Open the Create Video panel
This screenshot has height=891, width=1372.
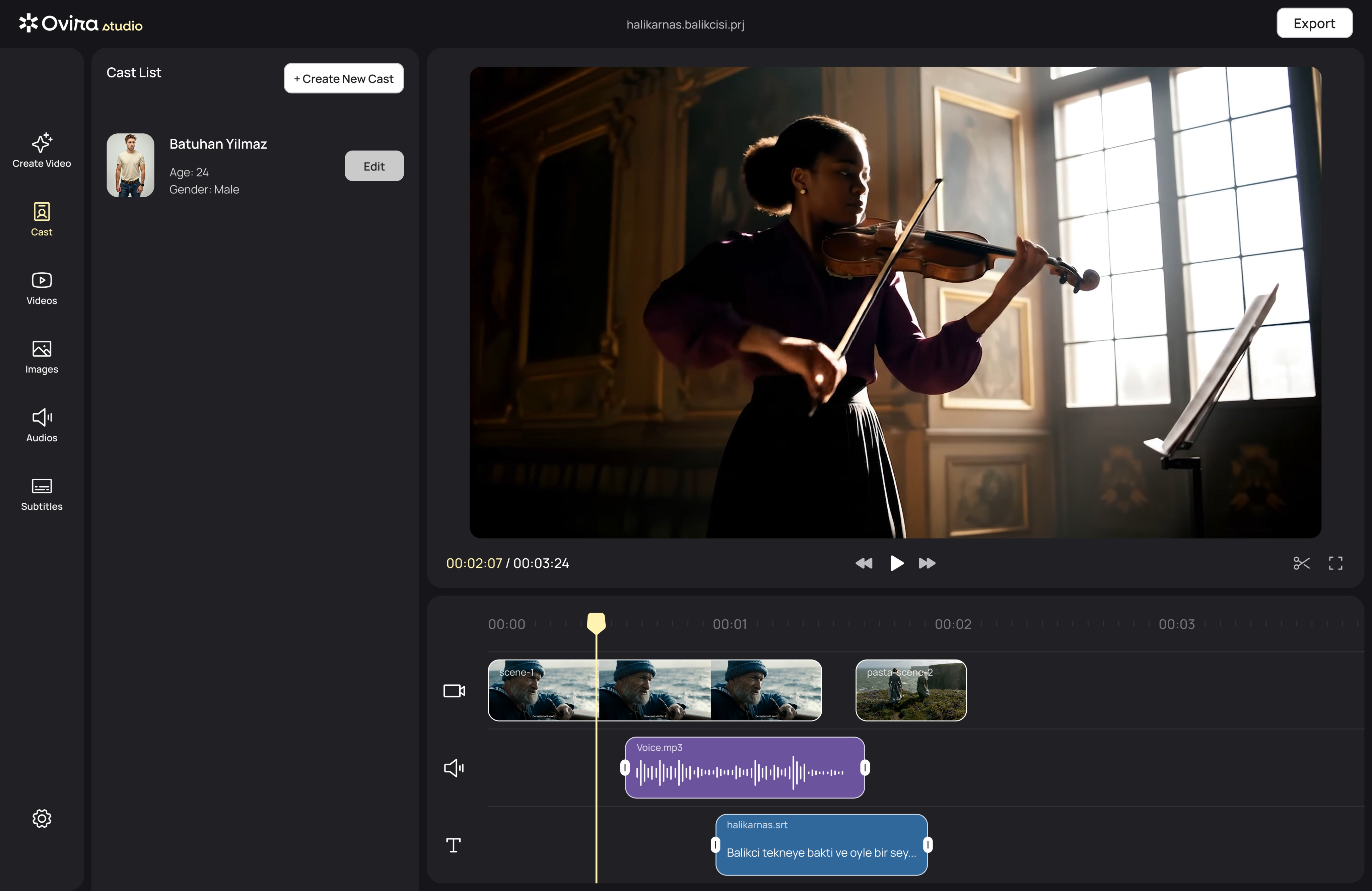tap(42, 150)
